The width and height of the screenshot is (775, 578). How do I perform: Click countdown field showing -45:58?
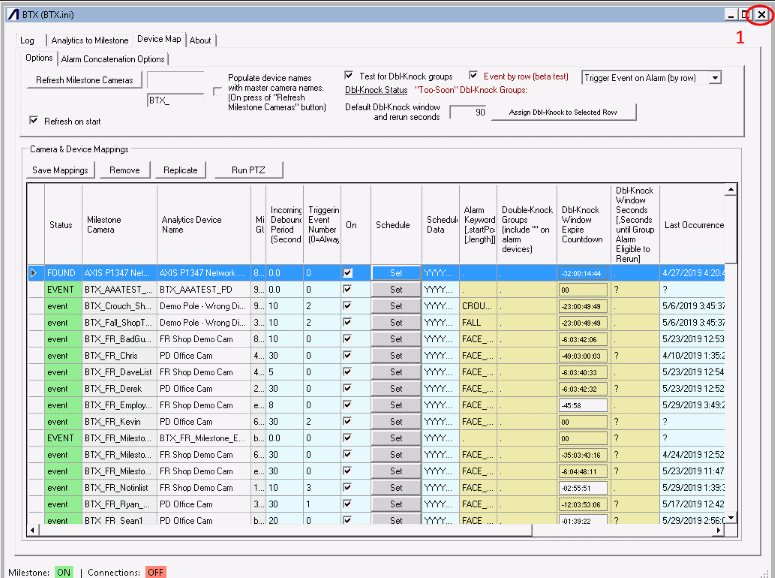tap(583, 405)
